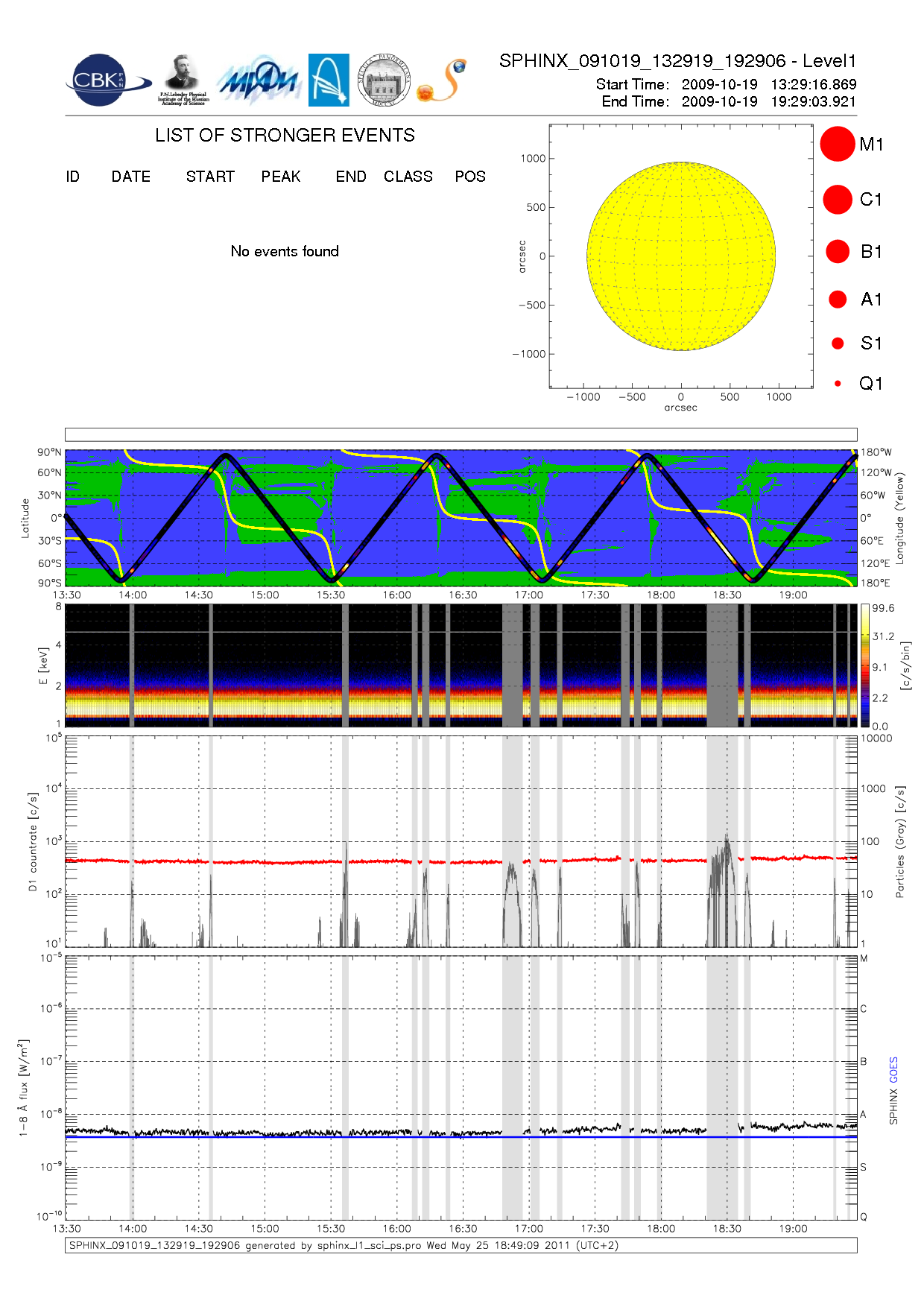Click the Lebedev Physical Institute portrait logo
Screen dimensions: 924x1307
pos(183,80)
